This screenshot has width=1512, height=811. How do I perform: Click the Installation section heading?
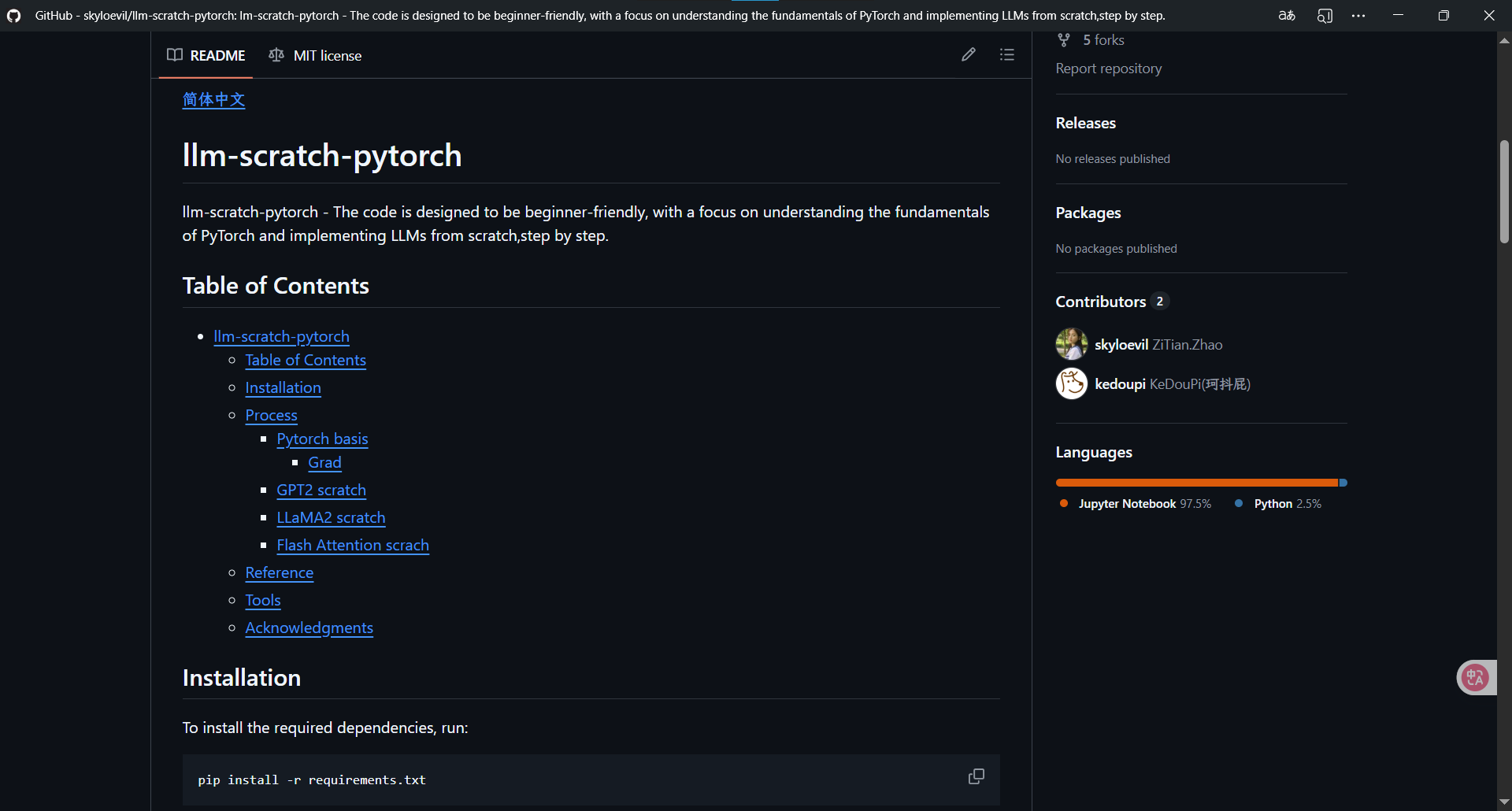pyautogui.click(x=242, y=678)
